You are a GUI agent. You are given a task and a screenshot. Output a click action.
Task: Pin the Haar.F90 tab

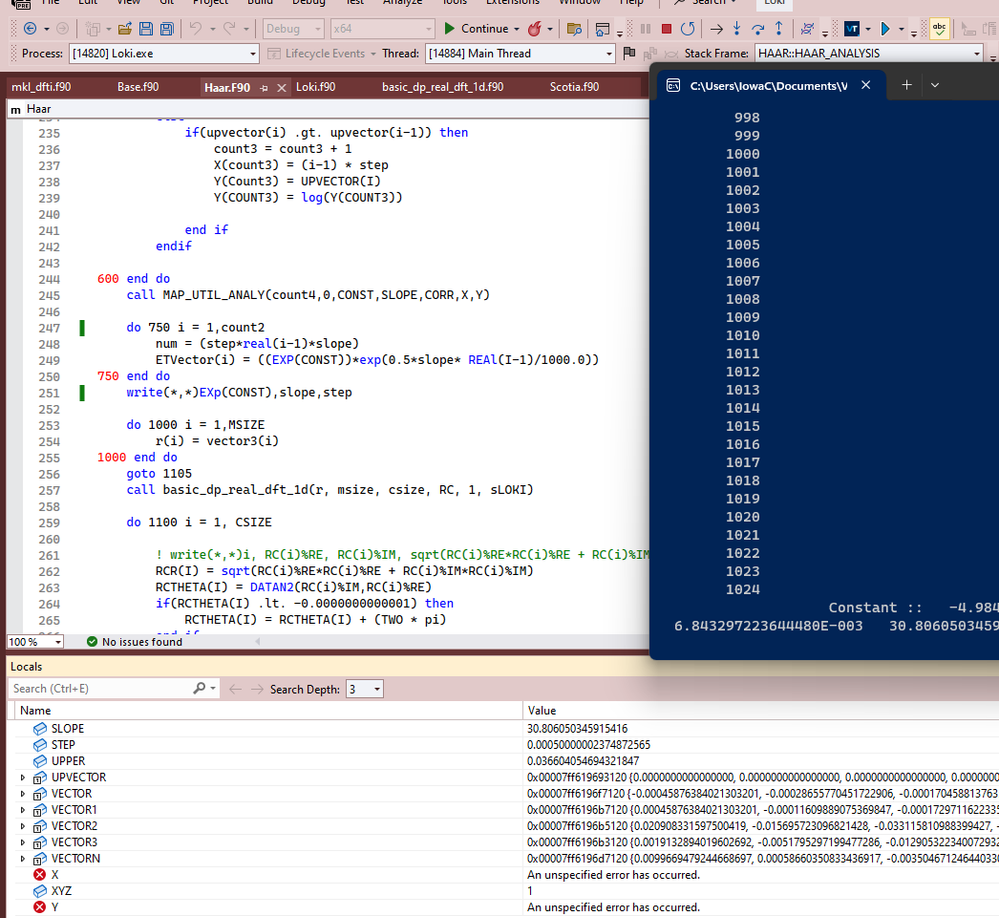264,88
